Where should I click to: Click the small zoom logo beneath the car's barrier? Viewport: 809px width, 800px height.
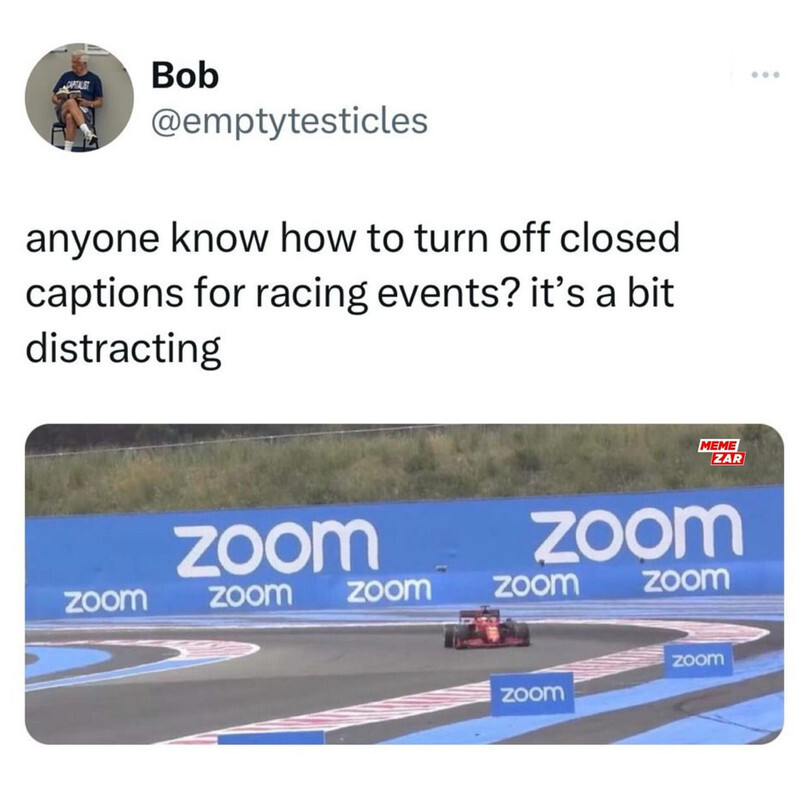pyautogui.click(x=537, y=585)
